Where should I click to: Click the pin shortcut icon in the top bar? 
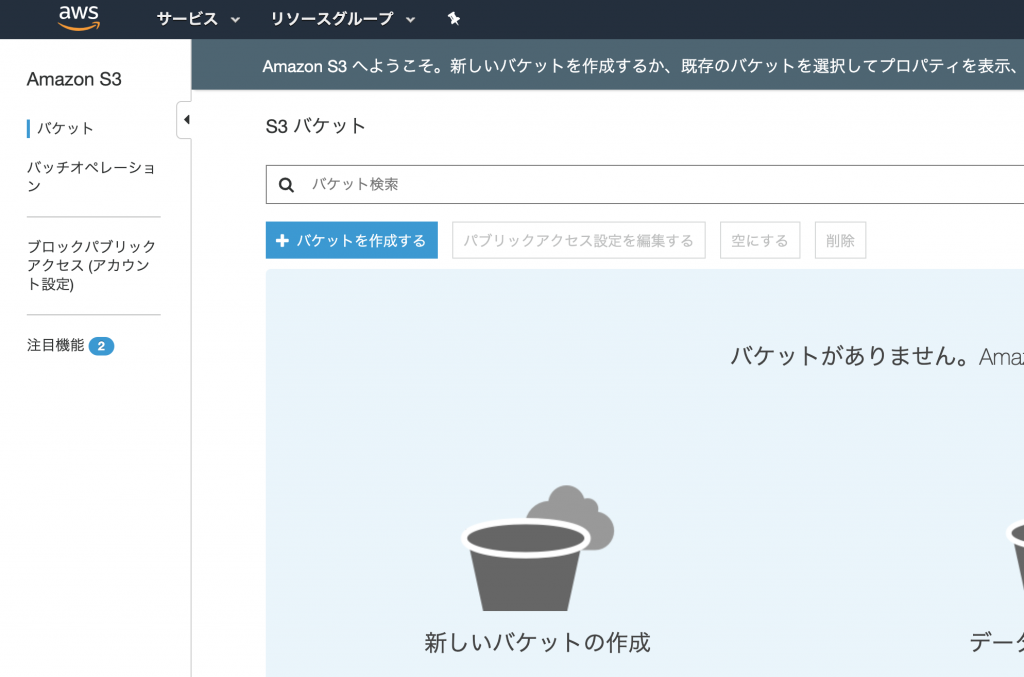454,19
